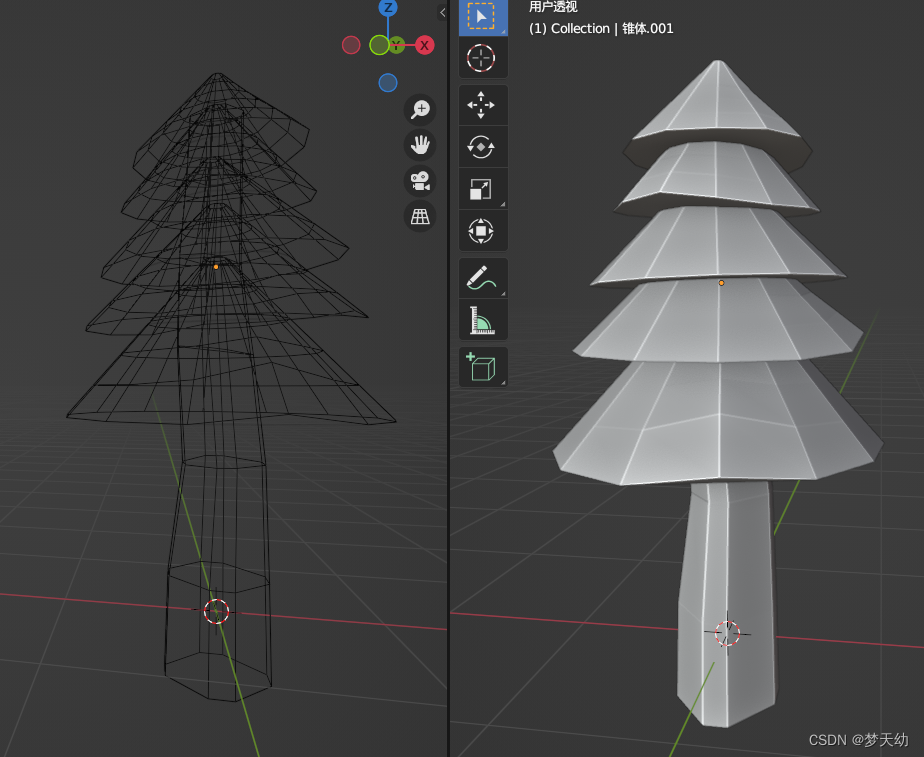Image resolution: width=924 pixels, height=757 pixels.
Task: Select the Annotate pencil tool
Action: coord(483,278)
